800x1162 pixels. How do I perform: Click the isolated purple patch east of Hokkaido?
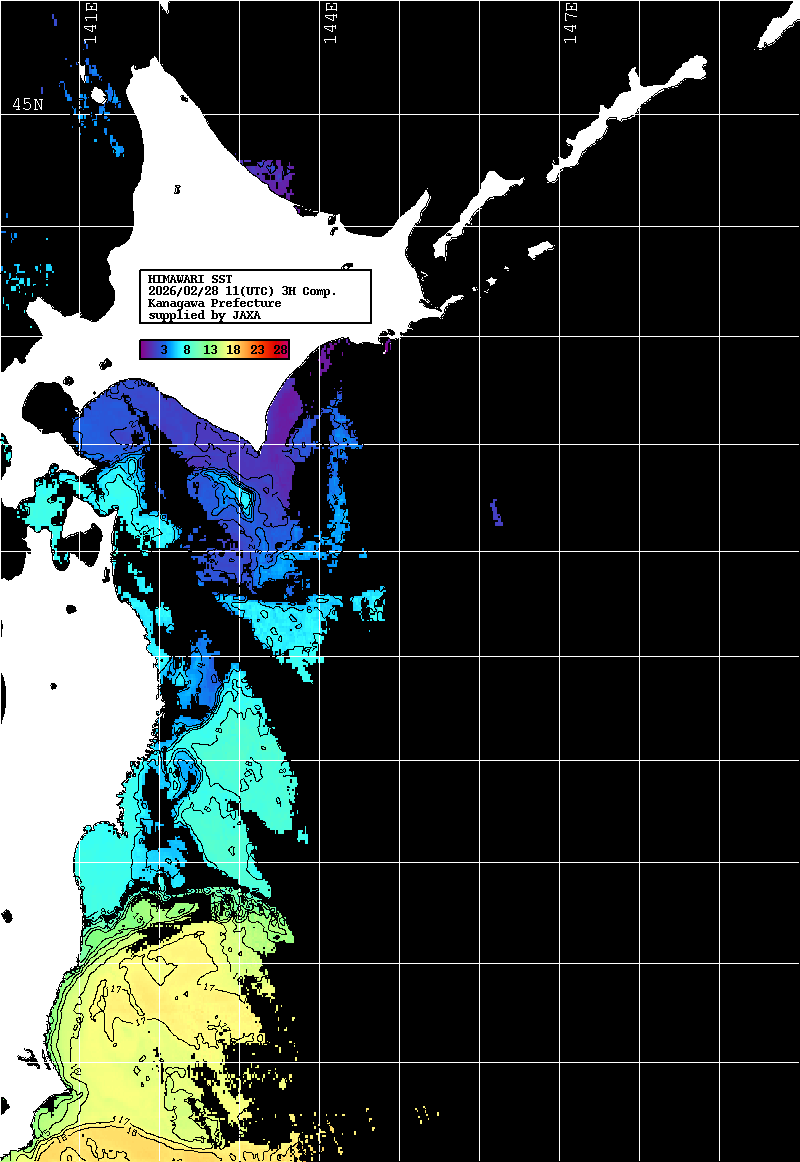tap(497, 512)
